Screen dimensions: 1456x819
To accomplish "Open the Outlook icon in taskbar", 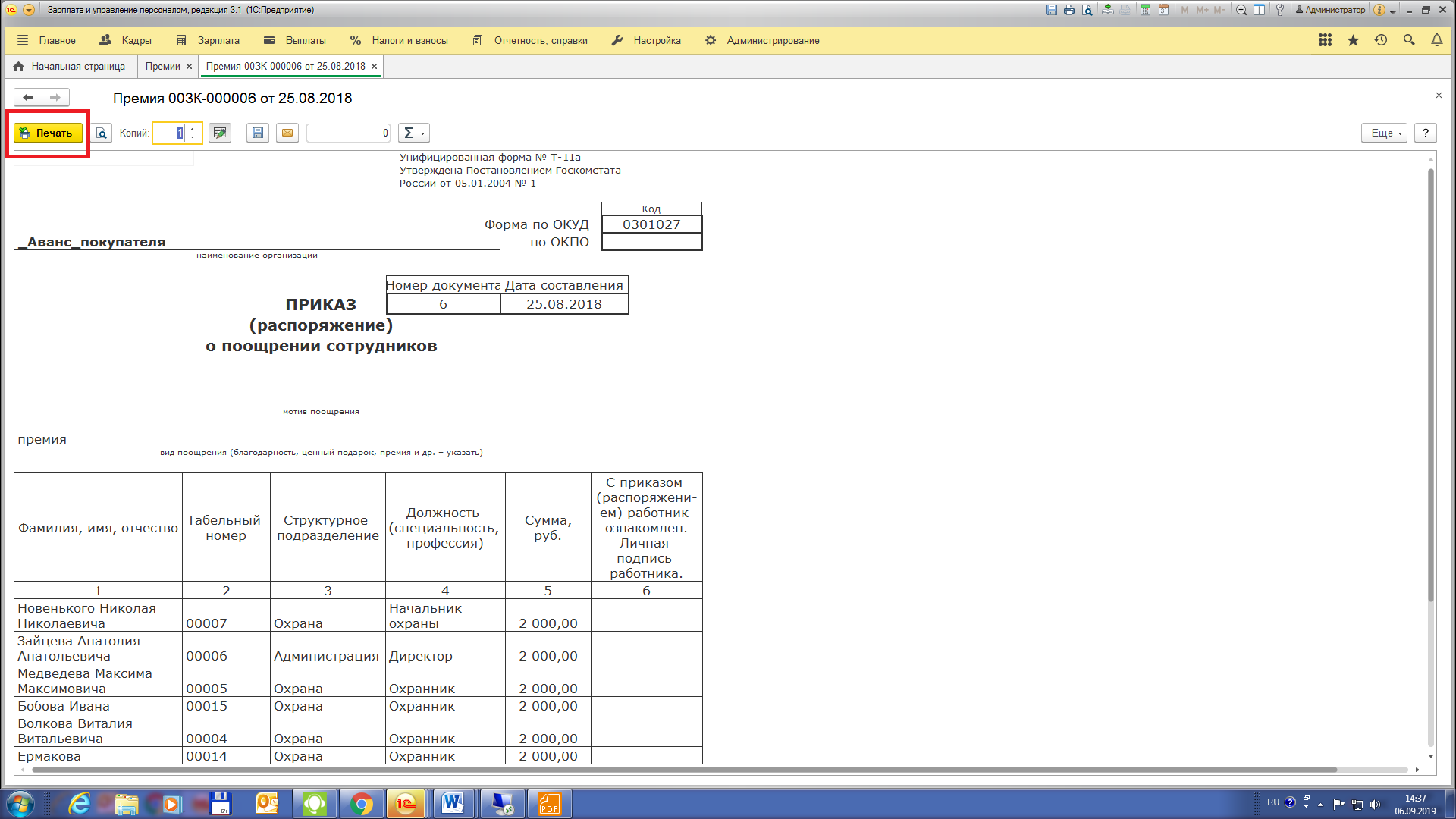I will pos(267,804).
